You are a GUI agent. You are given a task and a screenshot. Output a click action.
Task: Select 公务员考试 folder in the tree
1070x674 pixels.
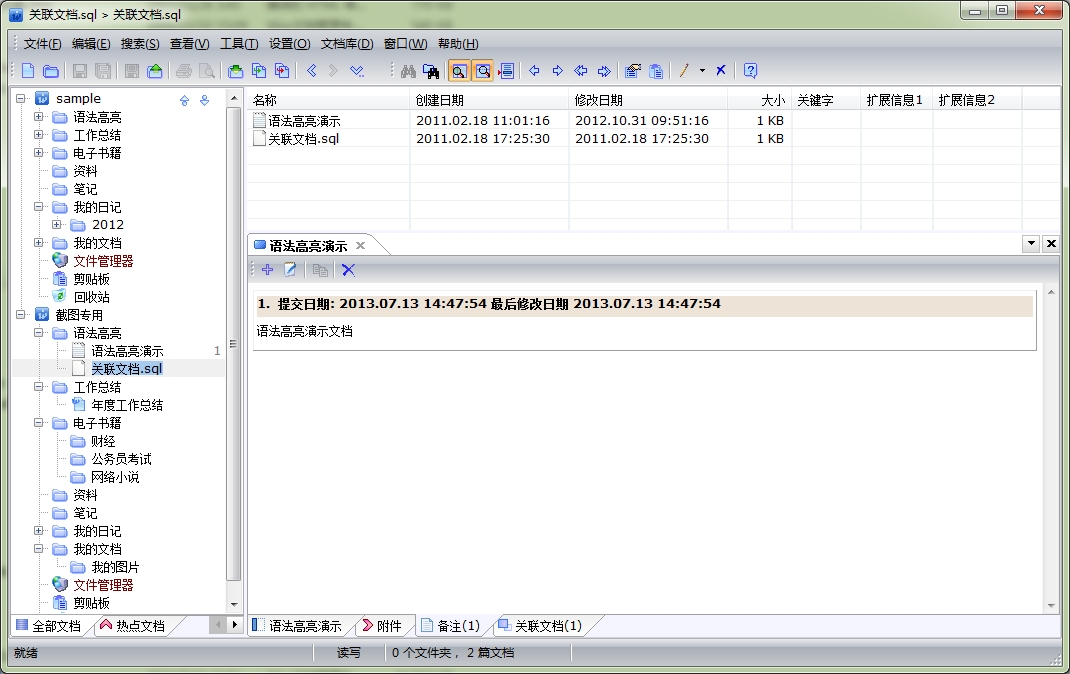click(x=121, y=459)
